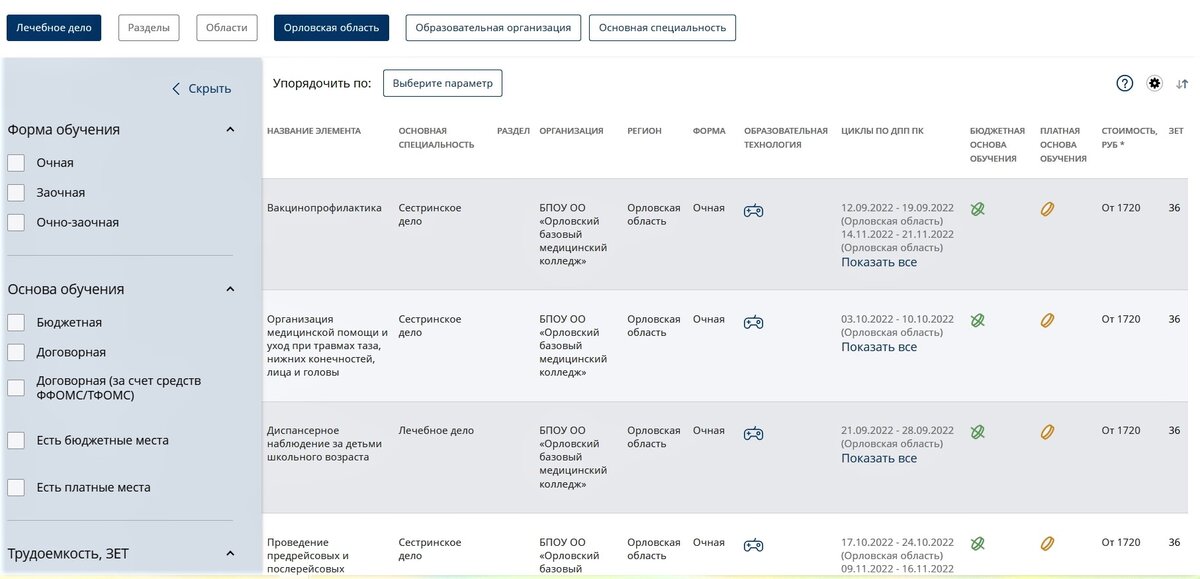Click the Скрыть button to hide filters
This screenshot has height=579, width=1200.
tap(203, 88)
